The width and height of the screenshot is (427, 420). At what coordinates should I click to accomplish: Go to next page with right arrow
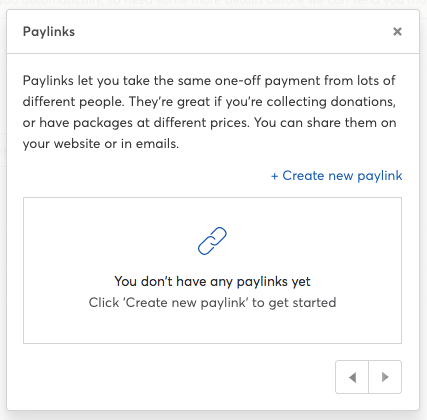click(x=385, y=377)
